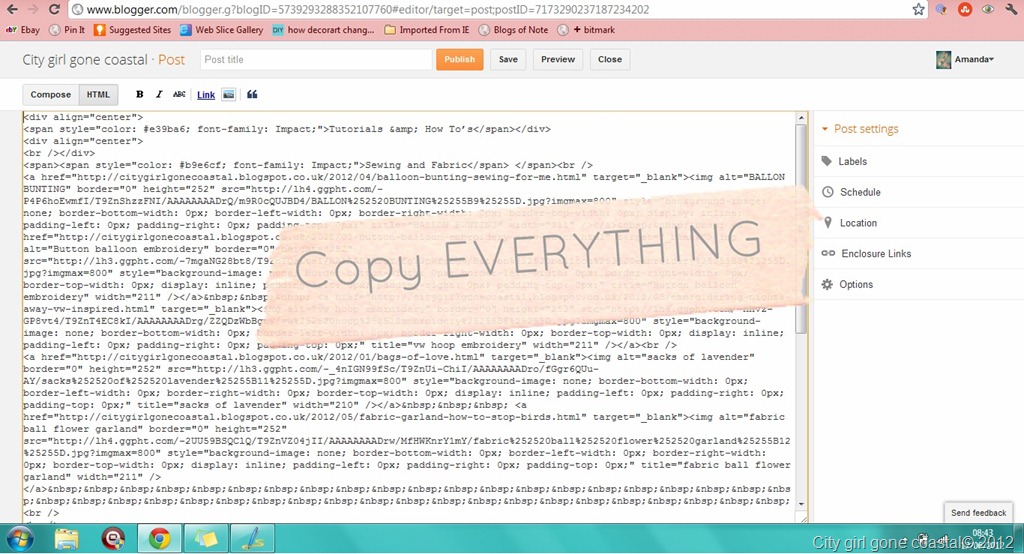This screenshot has height=554, width=1024.
Task: Open the Labels tag icon
Action: (827, 161)
